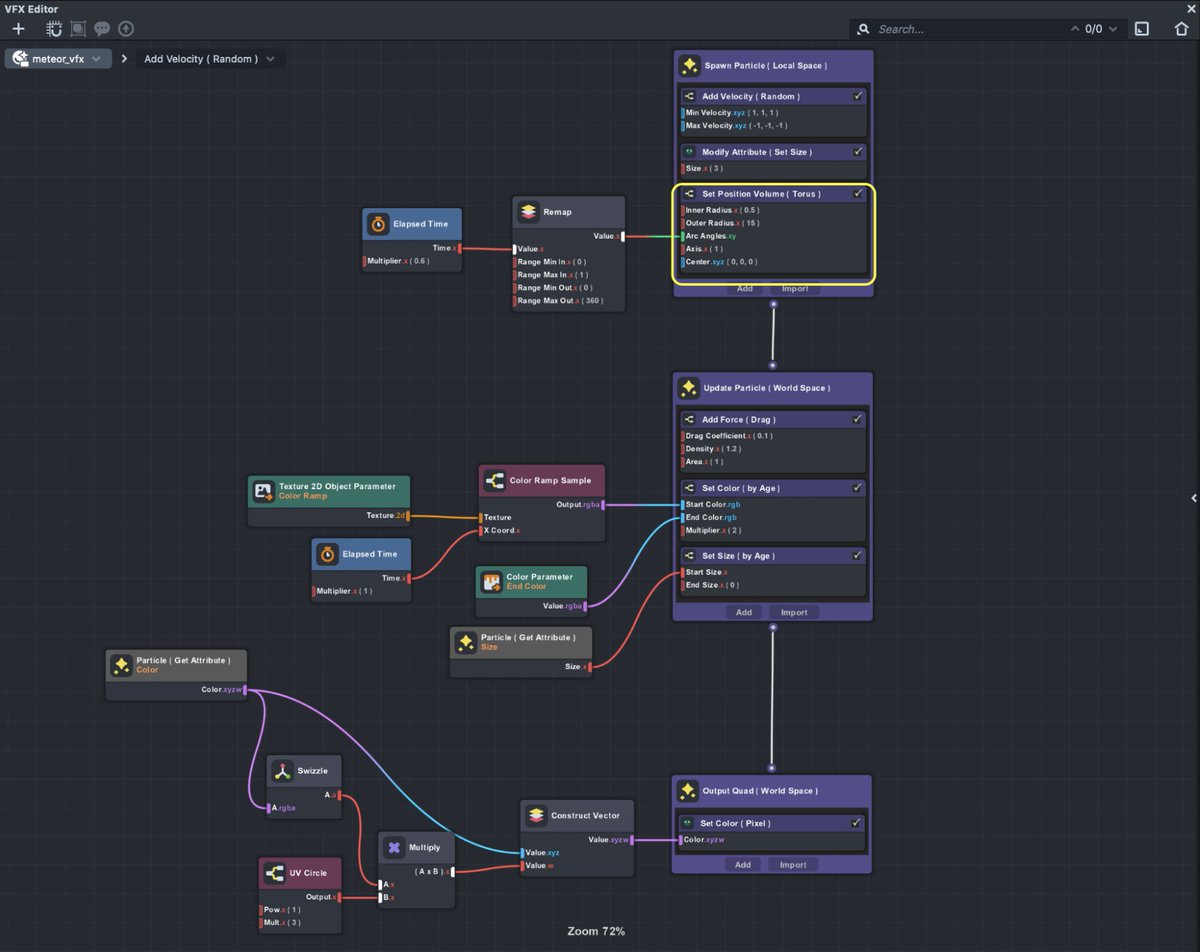
Task: Click the Remap node layers icon
Action: tap(528, 212)
